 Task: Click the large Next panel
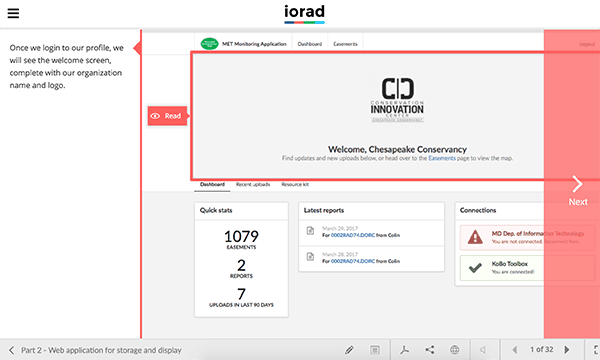tap(572, 184)
